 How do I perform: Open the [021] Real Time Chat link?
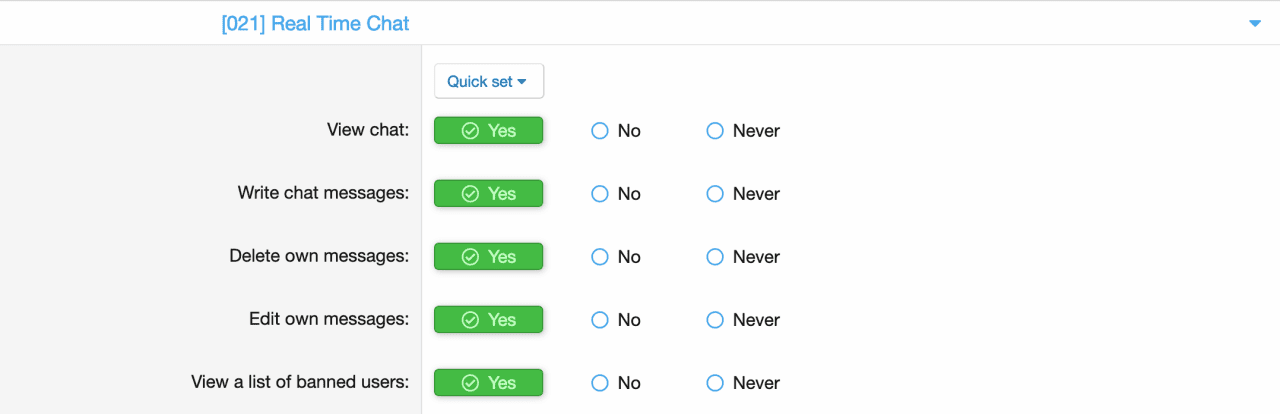click(315, 24)
